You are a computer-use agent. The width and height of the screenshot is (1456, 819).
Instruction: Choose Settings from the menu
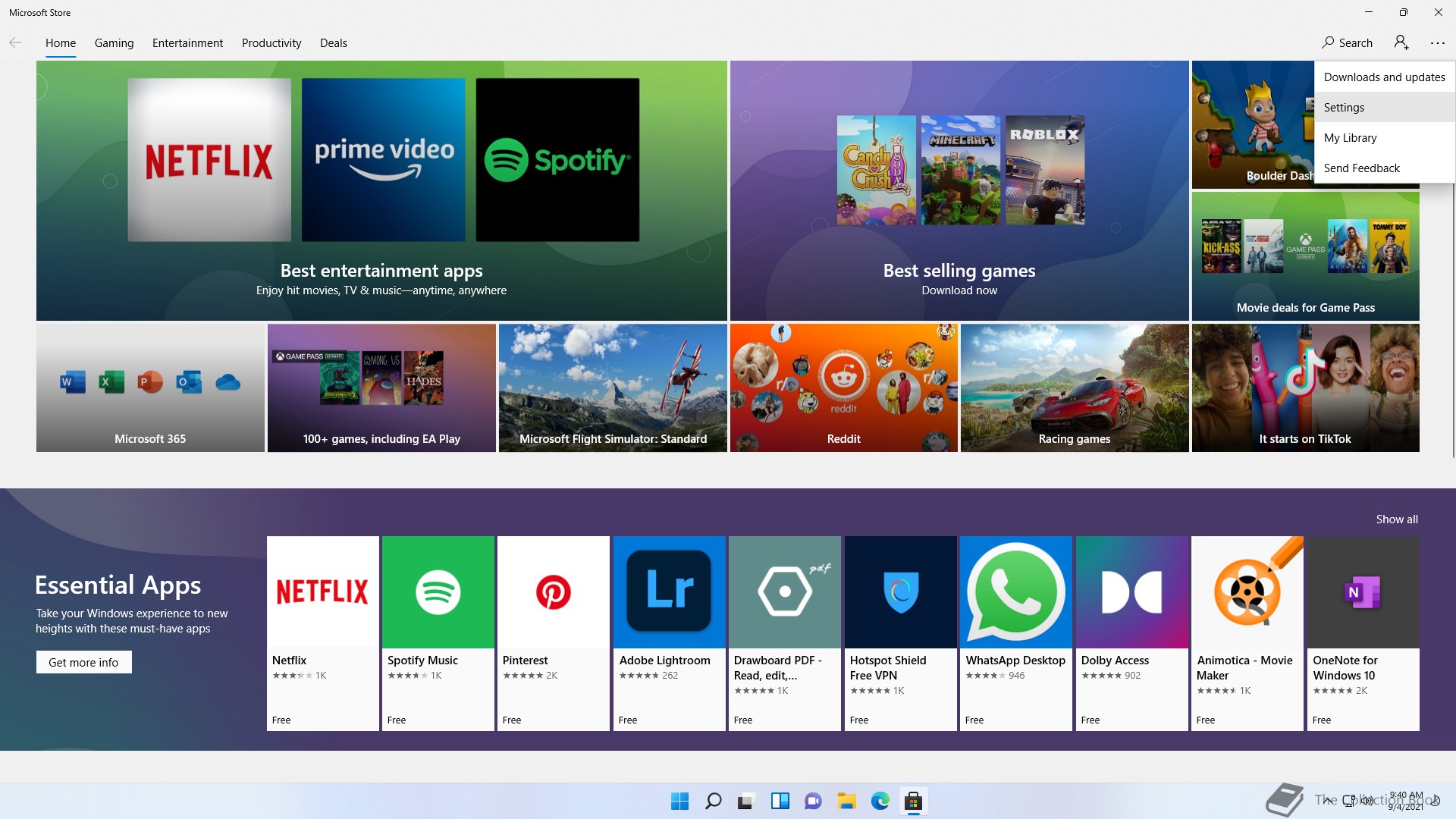[1385, 107]
